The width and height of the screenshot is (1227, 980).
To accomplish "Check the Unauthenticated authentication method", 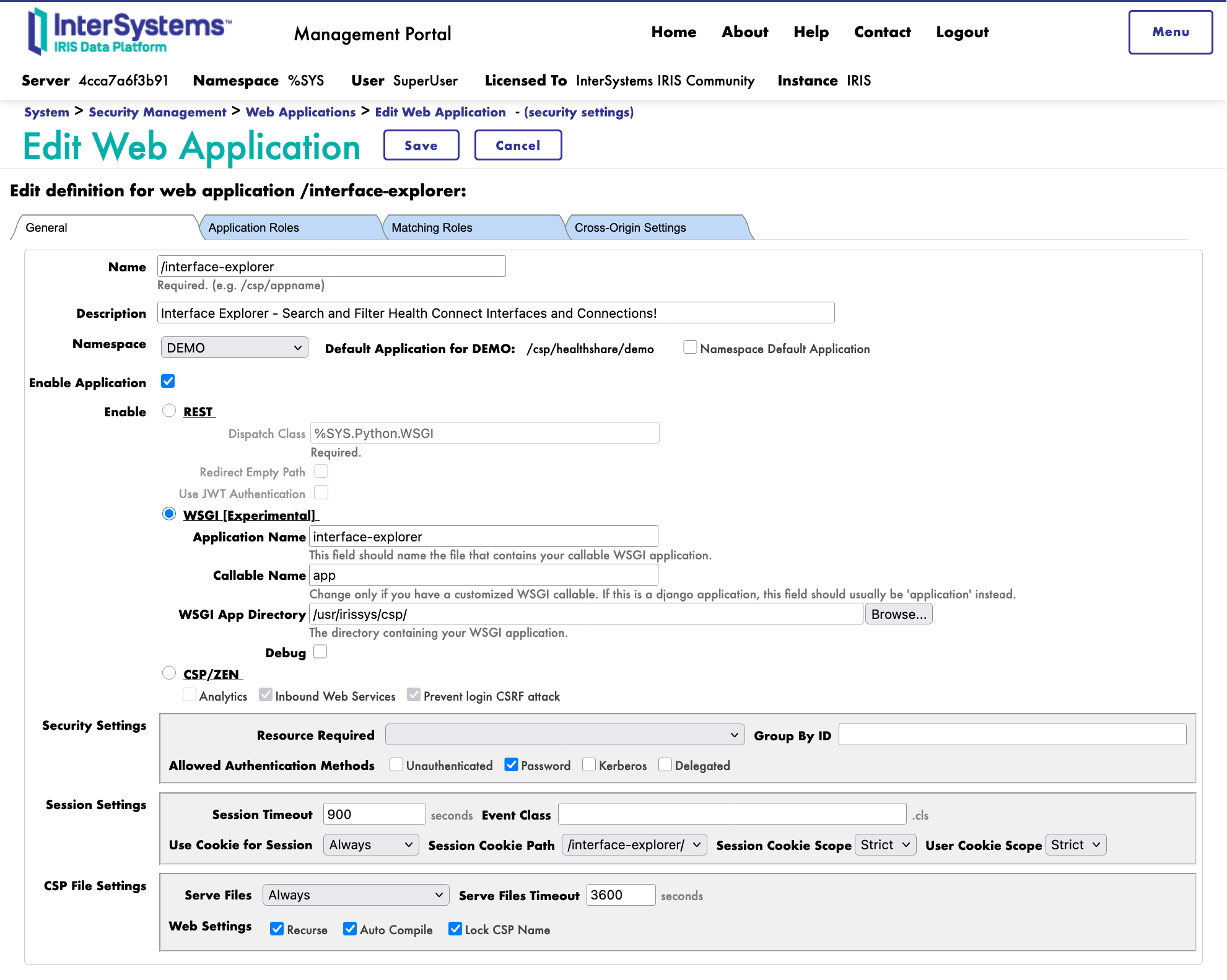I will coord(396,765).
